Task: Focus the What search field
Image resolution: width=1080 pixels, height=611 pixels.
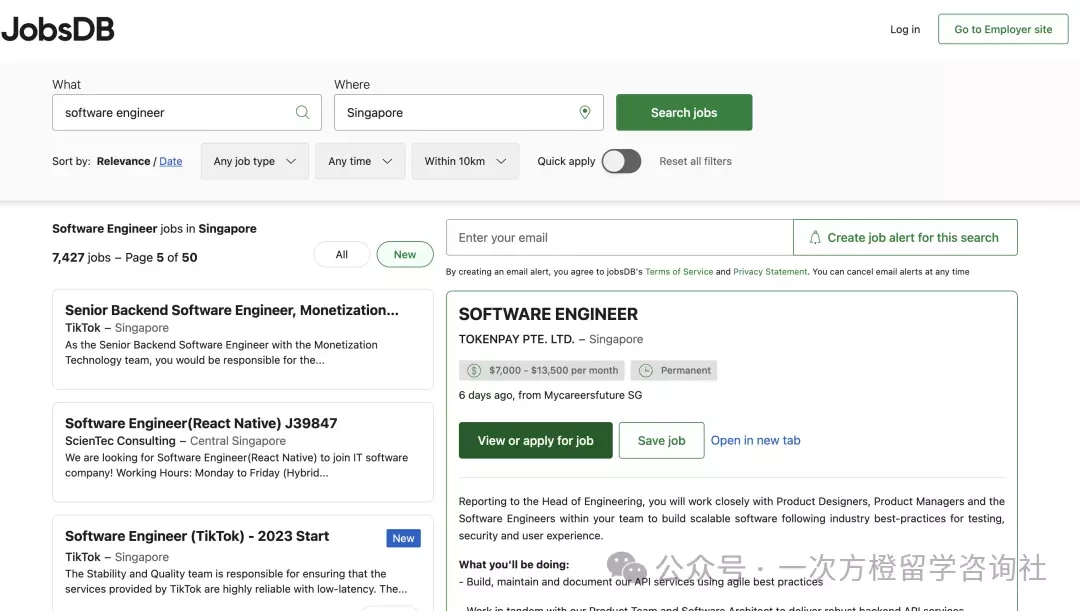Action: pos(187,112)
